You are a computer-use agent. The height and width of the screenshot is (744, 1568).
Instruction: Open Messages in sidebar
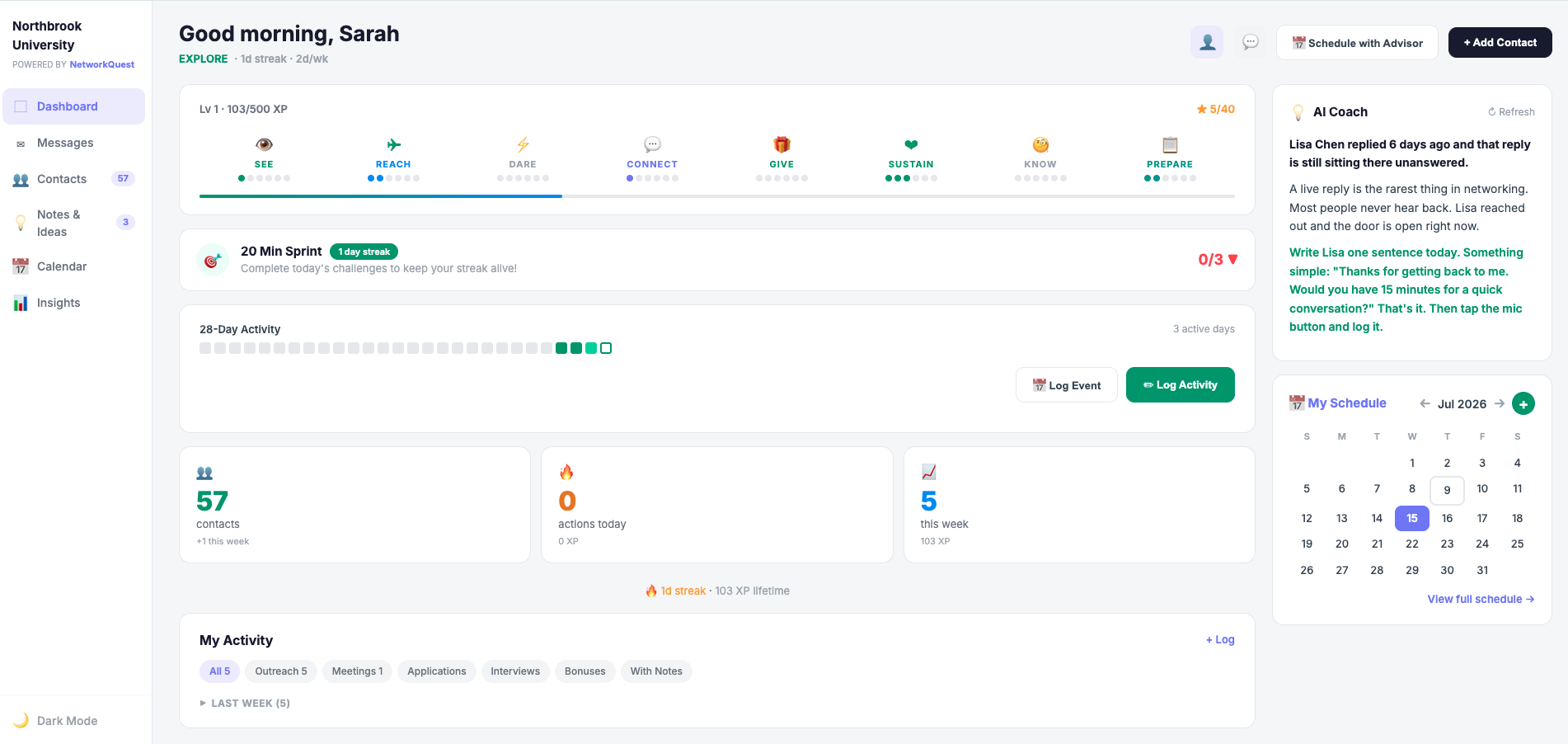73,143
